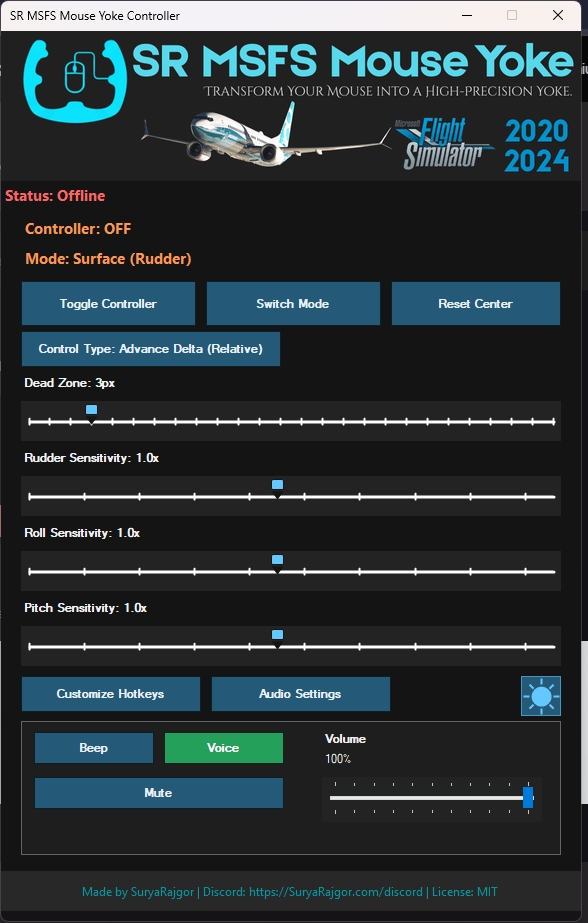Screen dimensions: 588x923
Task: Click the transform your mouse tagline
Action: click(388, 91)
